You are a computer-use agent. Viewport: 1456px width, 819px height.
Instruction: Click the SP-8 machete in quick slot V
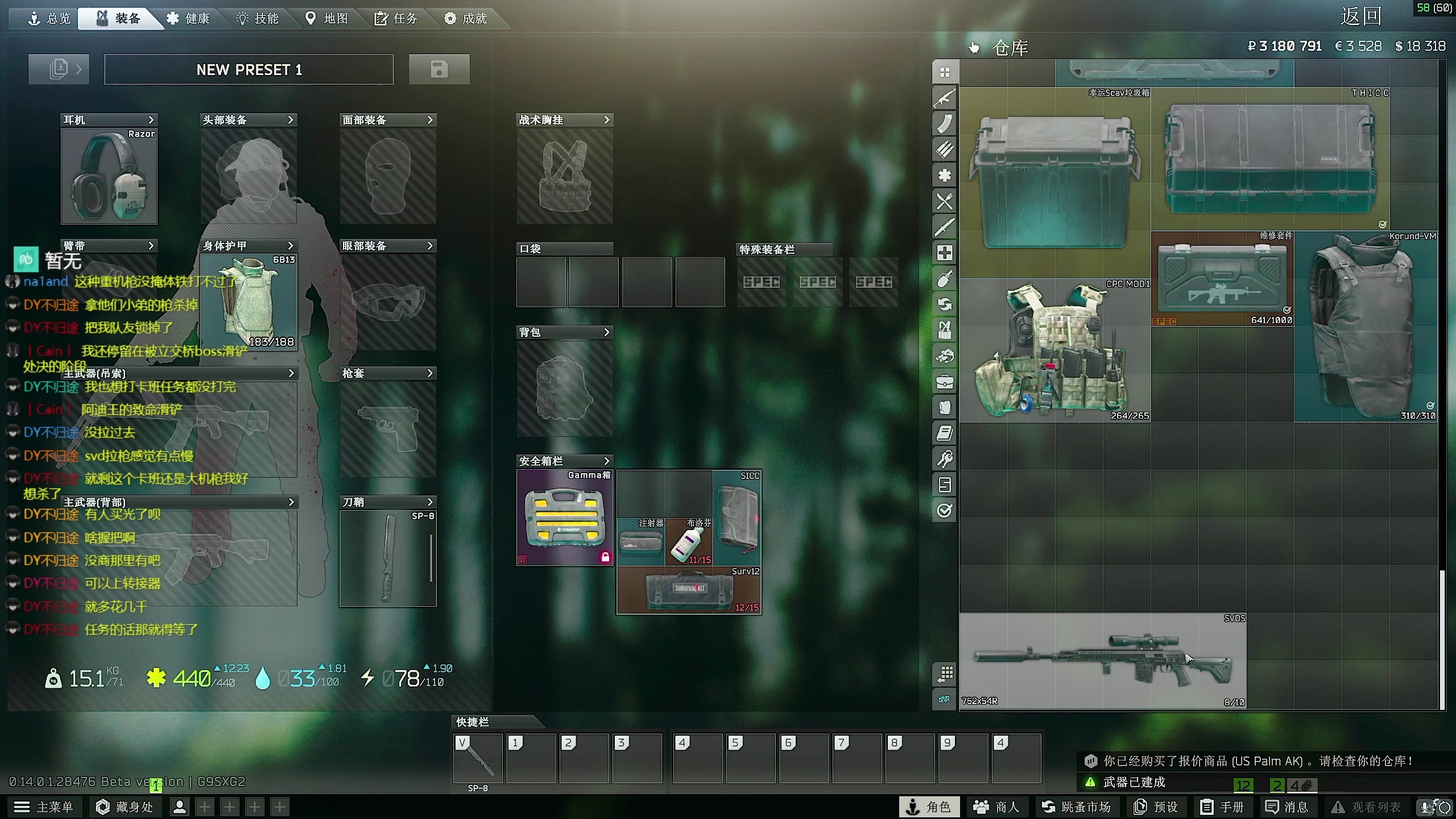[x=478, y=758]
